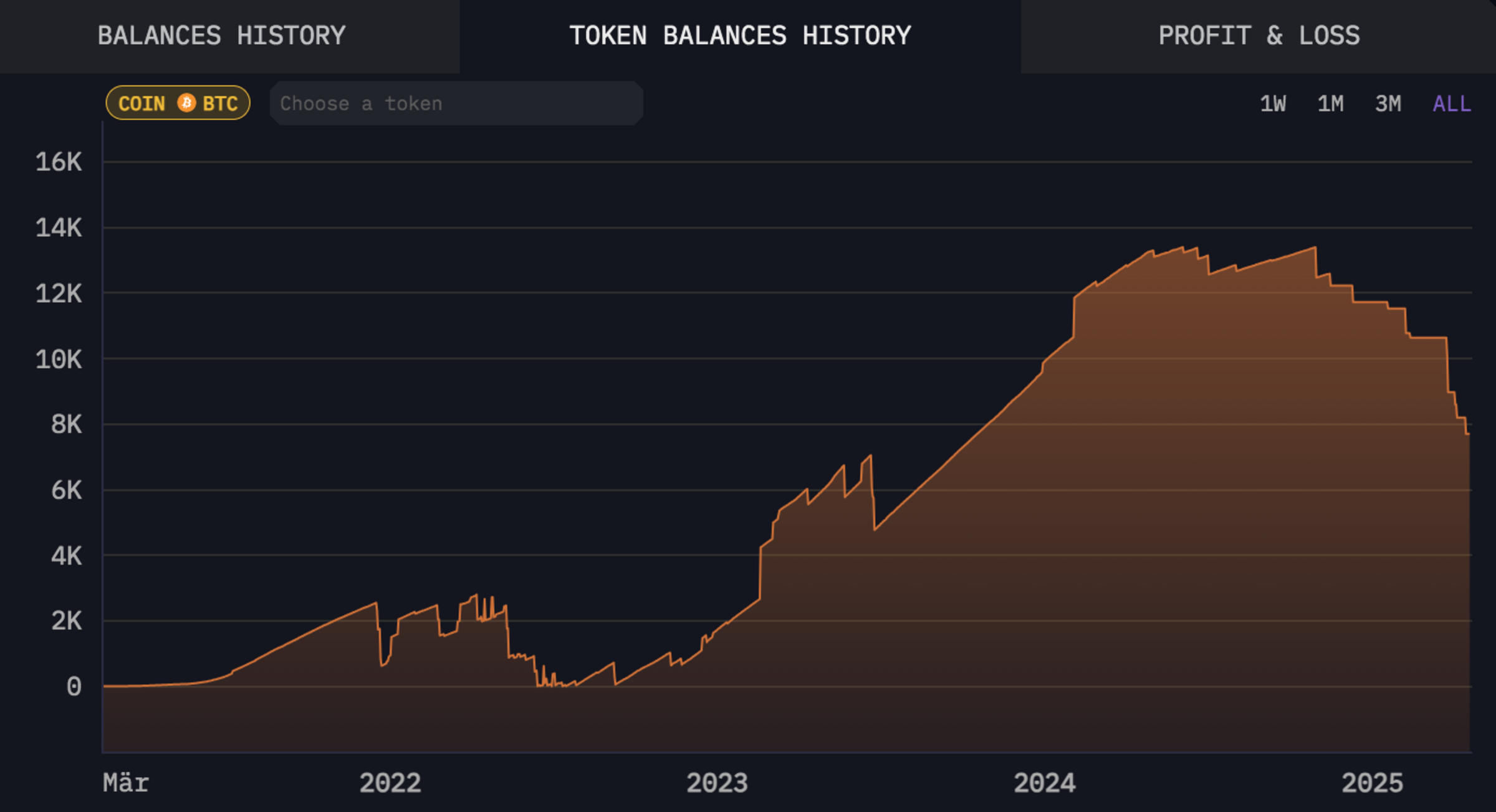The width and height of the screenshot is (1496, 812).
Task: Select the 3M time range
Action: [x=1388, y=103]
